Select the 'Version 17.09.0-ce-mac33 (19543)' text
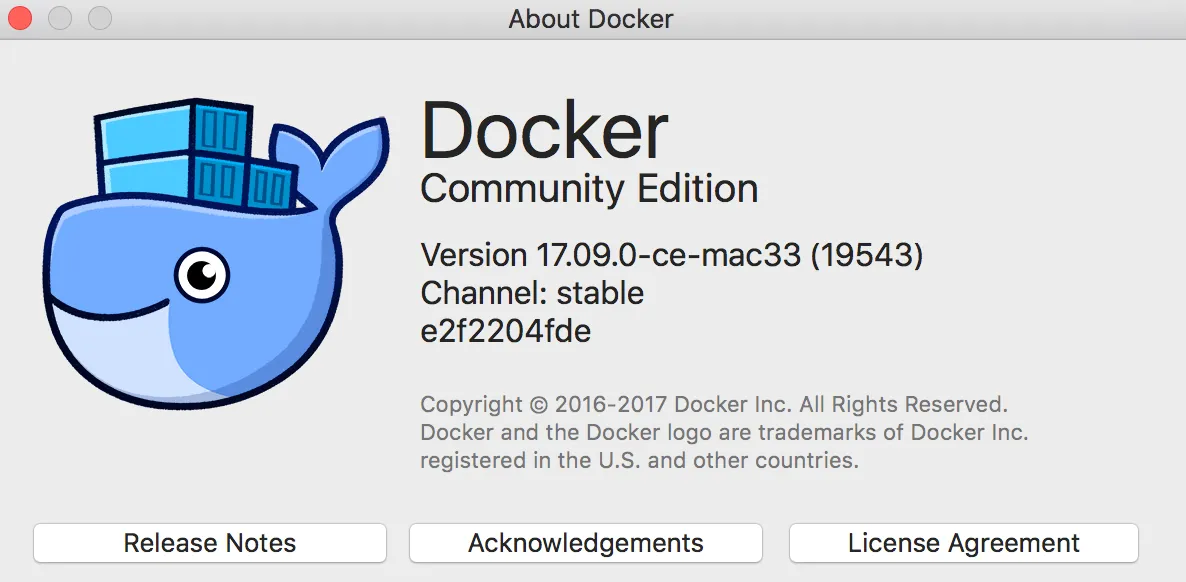Viewport: 1186px width, 582px height. 672,256
